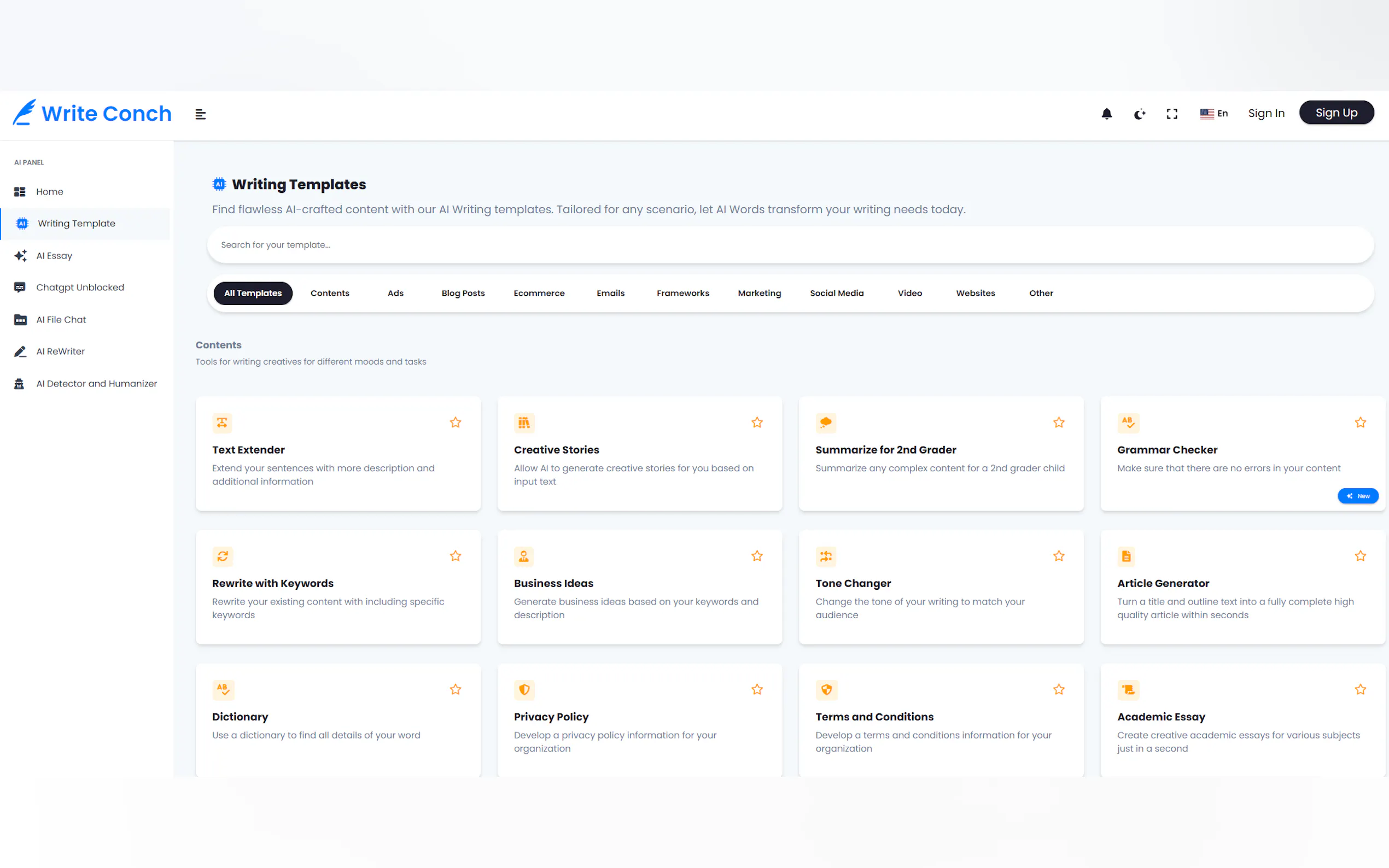Focus the template search field
Image resolution: width=1389 pixels, height=868 pixels.
(790, 245)
